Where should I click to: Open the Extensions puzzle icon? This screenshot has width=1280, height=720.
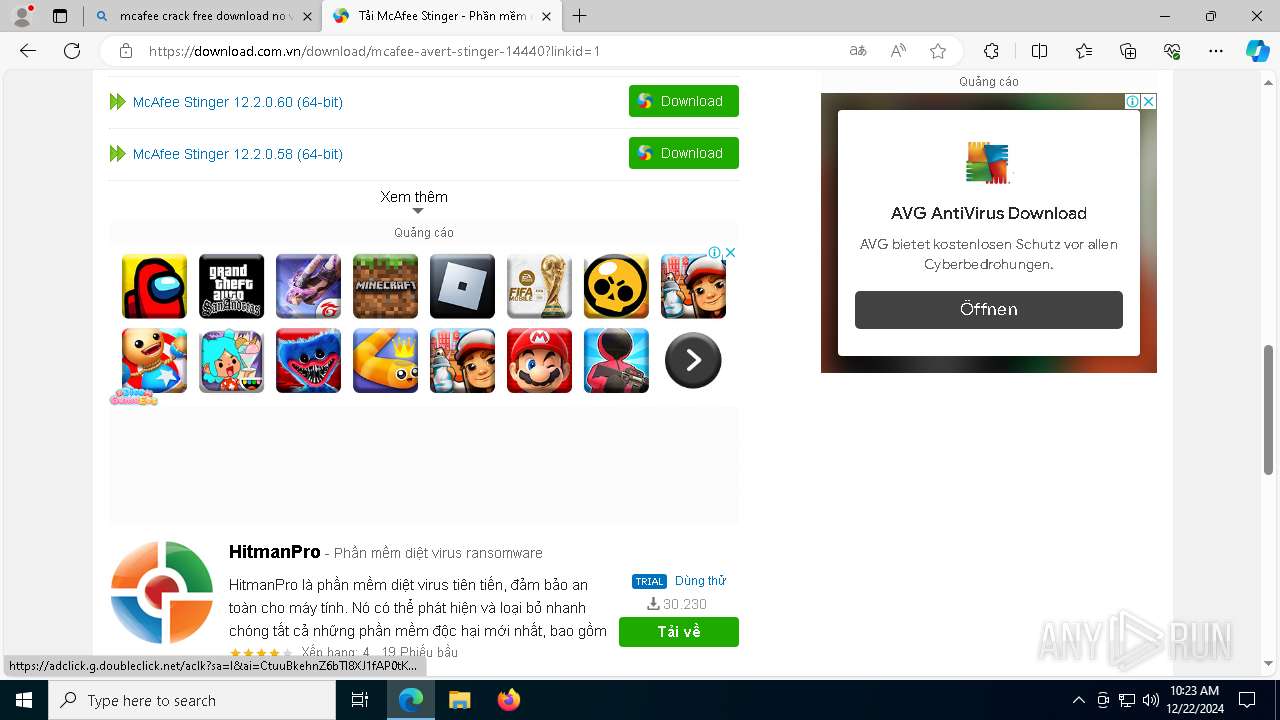tap(991, 51)
